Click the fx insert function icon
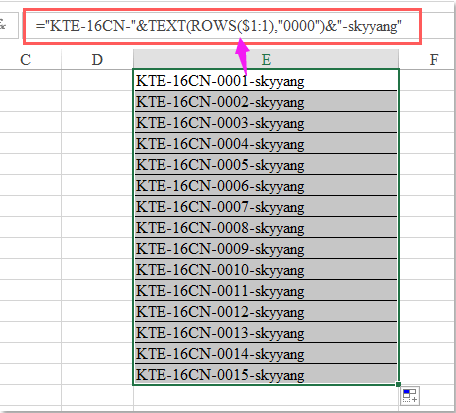 (x=3, y=25)
